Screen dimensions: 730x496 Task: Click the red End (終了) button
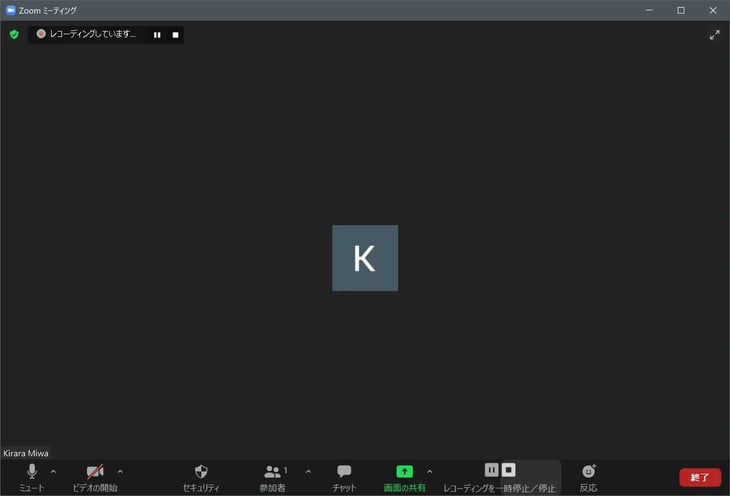pyautogui.click(x=700, y=477)
